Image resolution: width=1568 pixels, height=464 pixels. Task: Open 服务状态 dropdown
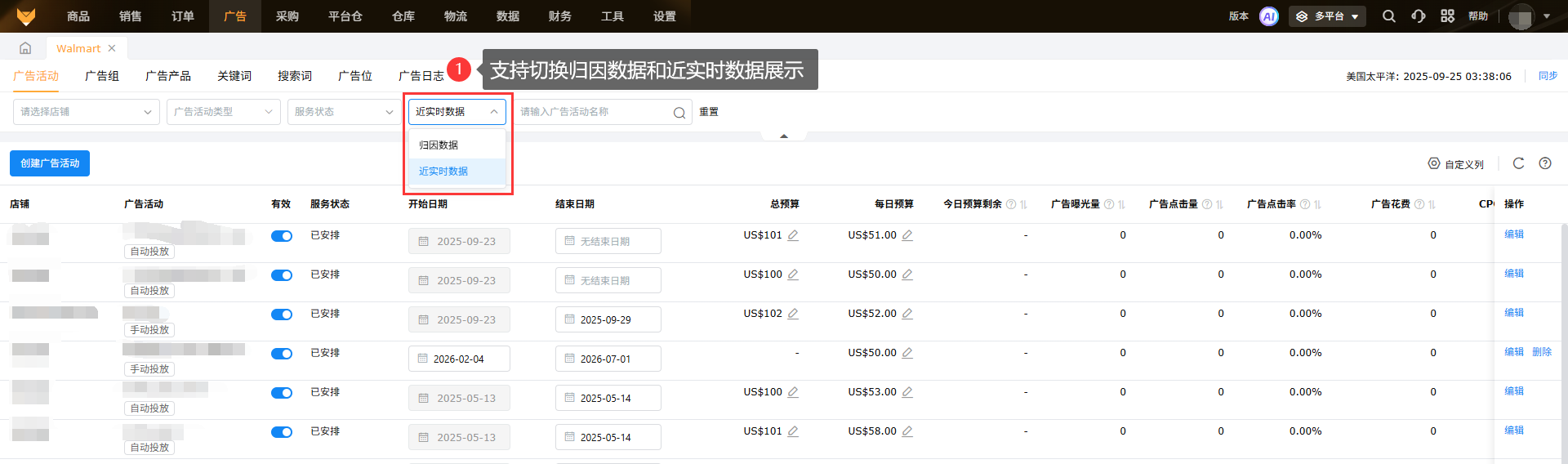[344, 112]
